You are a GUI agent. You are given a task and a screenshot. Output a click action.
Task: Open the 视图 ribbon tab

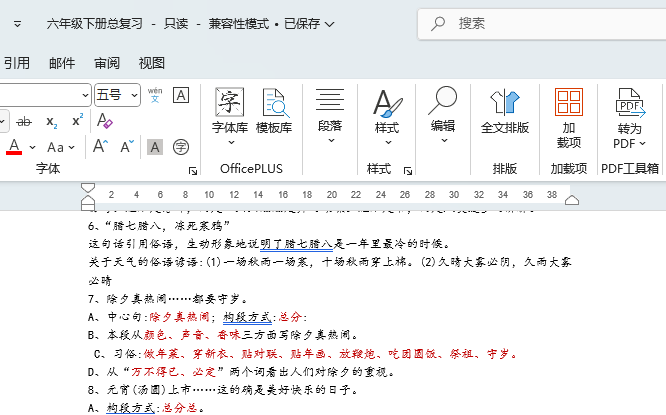click(152, 63)
